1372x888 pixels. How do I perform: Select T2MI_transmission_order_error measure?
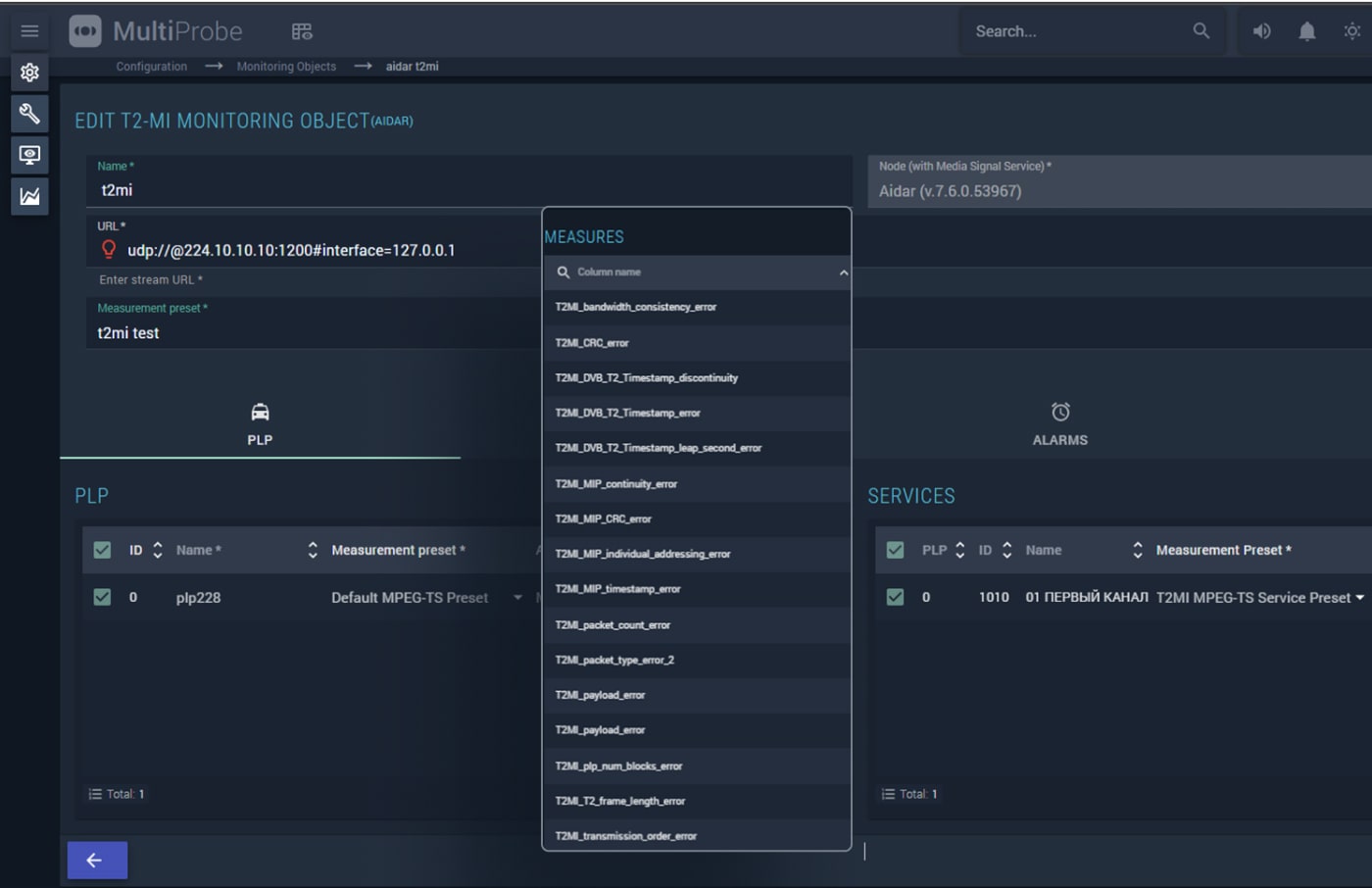click(697, 836)
